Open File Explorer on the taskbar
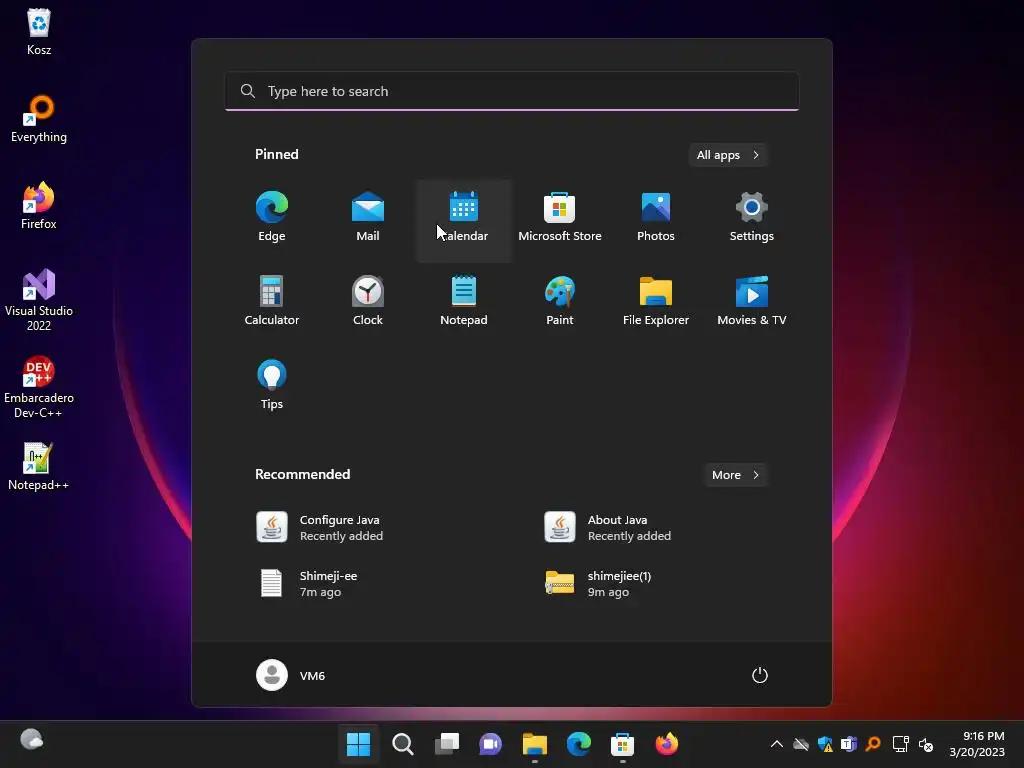 click(x=535, y=744)
